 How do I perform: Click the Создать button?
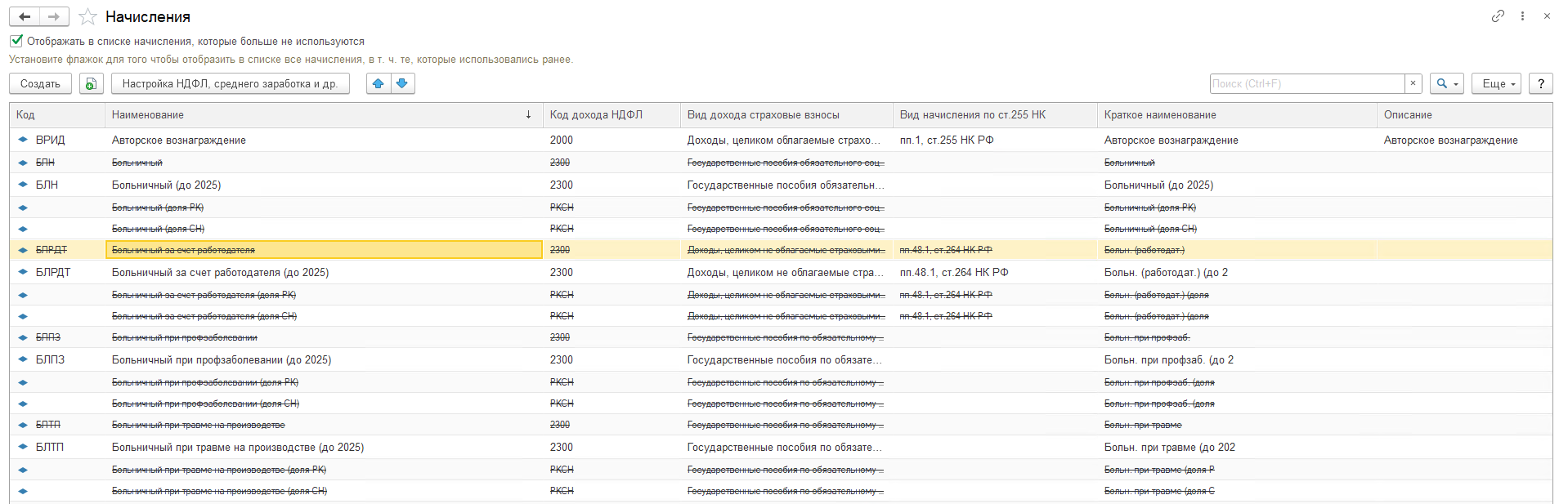[40, 83]
